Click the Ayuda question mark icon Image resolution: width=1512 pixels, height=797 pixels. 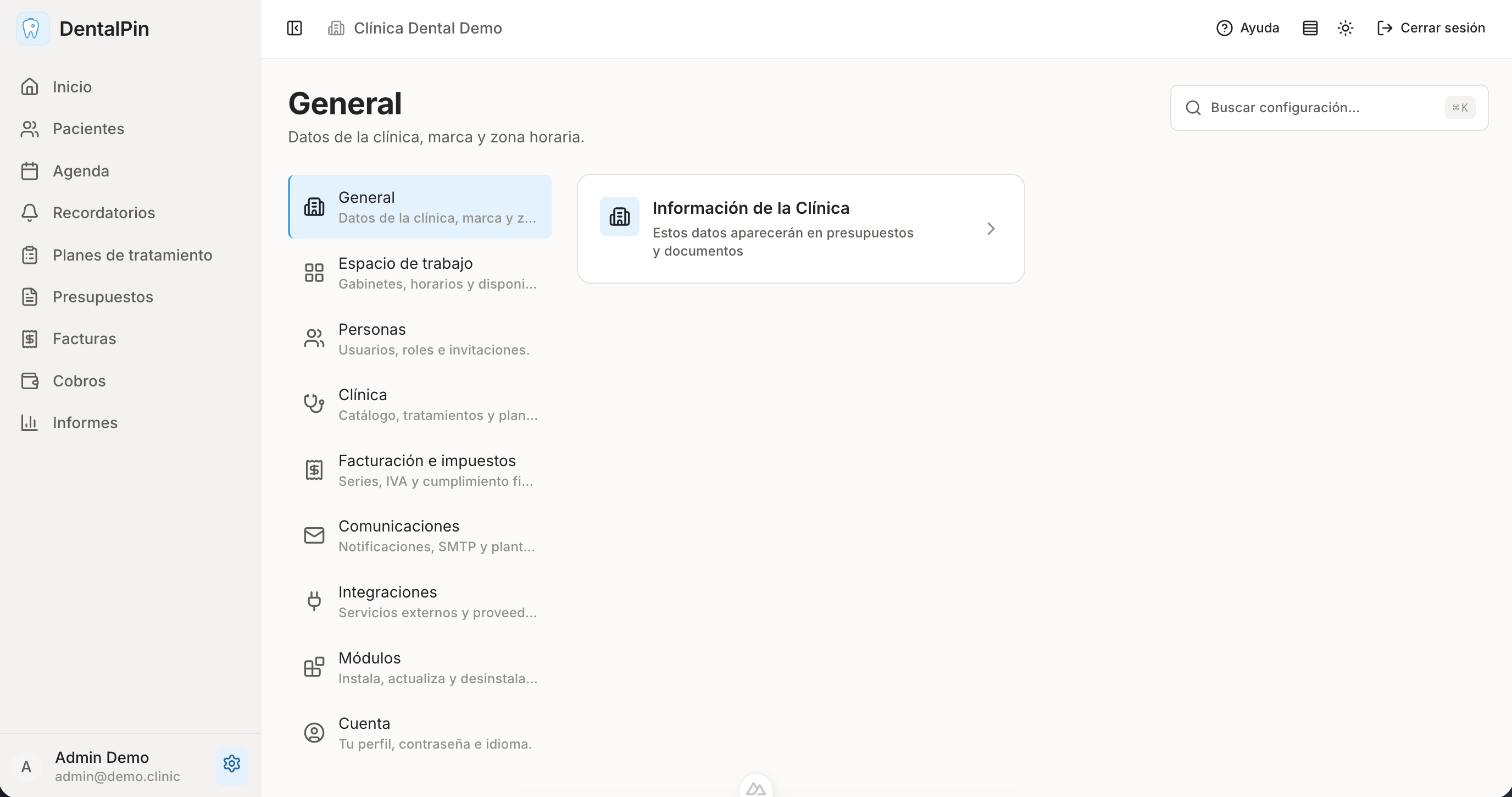coord(1224,28)
